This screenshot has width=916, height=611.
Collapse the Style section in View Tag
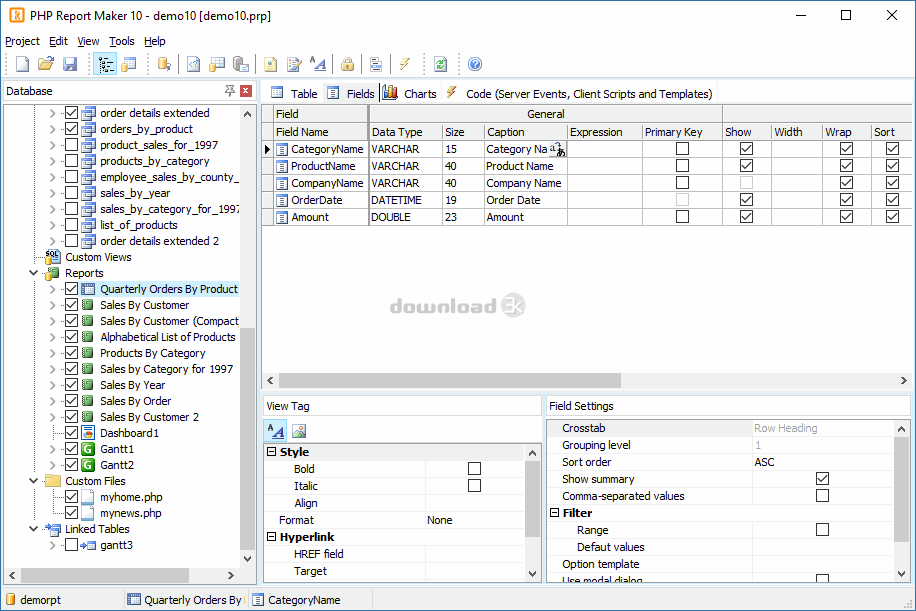click(272, 452)
